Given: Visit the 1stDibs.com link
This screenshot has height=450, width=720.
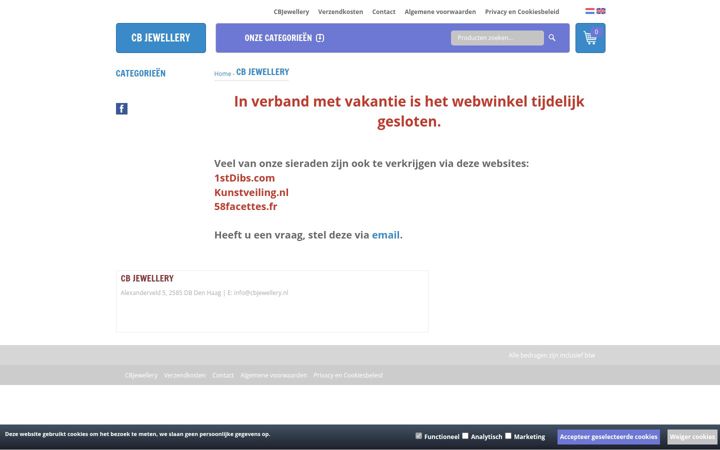Looking at the screenshot, I should [244, 178].
